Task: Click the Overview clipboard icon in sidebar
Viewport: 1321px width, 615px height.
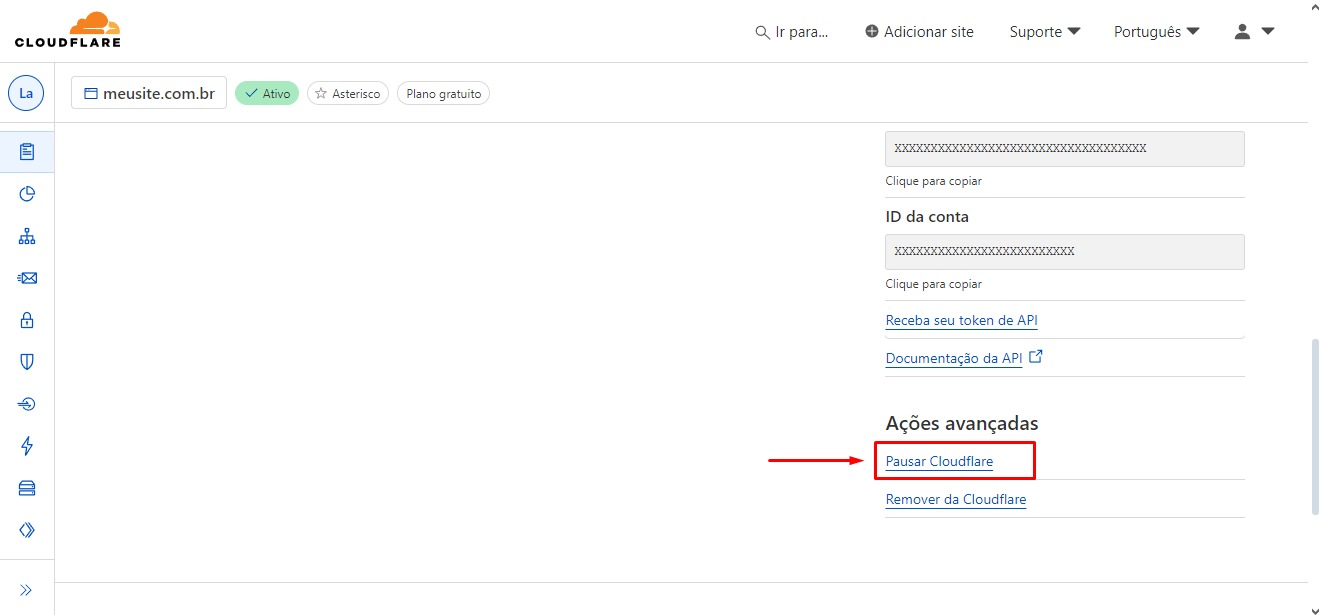Action: [27, 152]
